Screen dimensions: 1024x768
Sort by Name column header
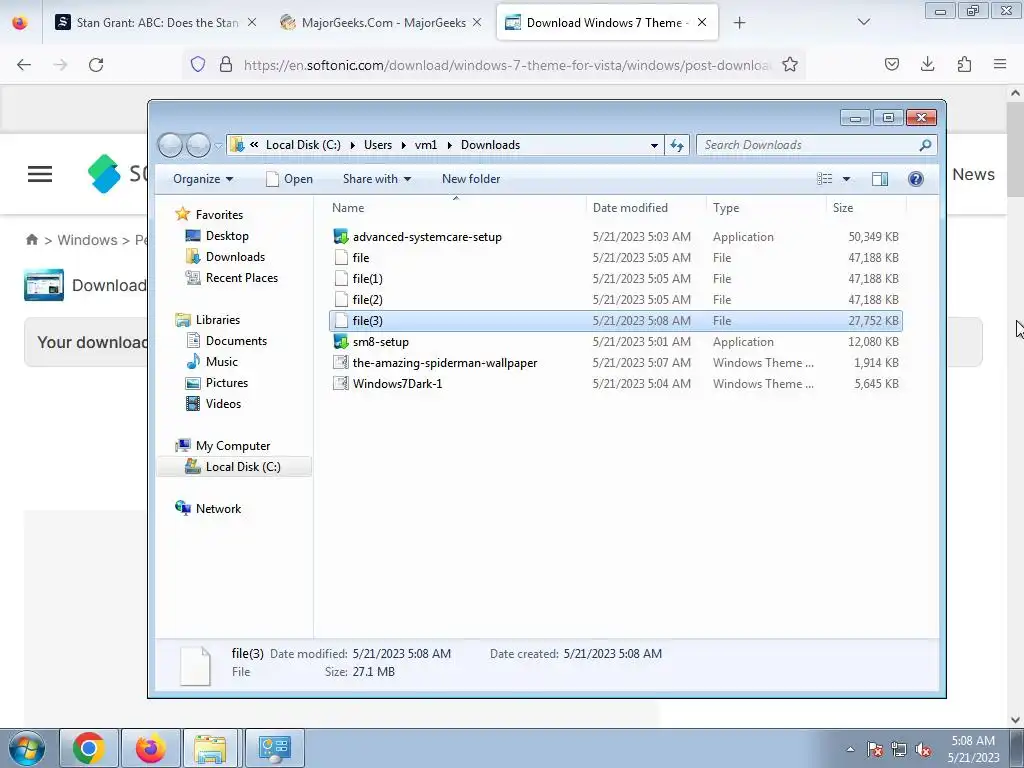[456, 208]
